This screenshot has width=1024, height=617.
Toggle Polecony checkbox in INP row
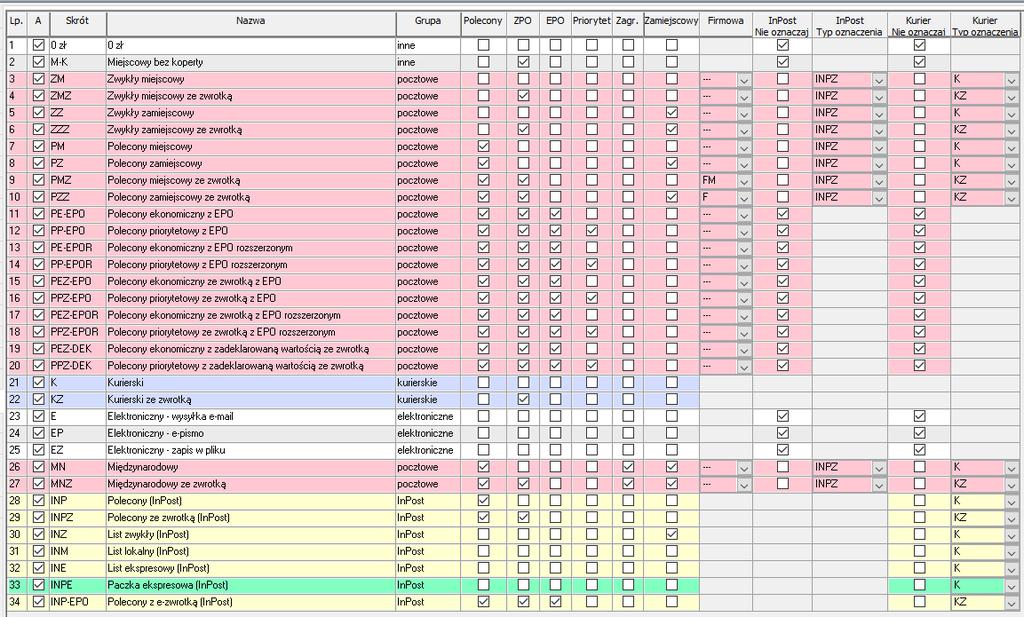point(483,500)
